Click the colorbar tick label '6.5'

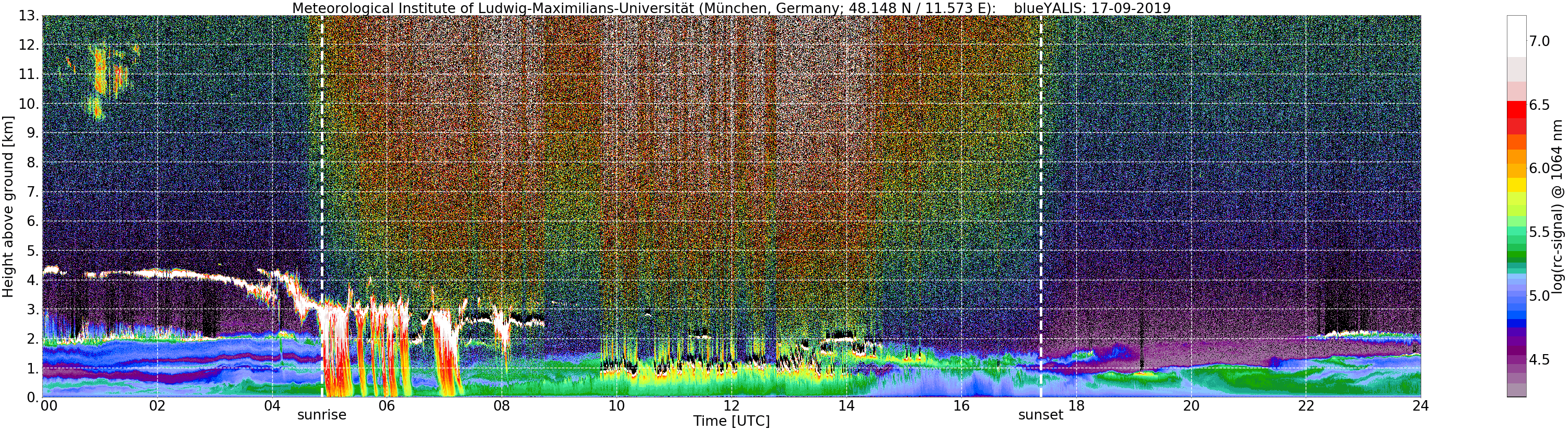tap(1539, 105)
